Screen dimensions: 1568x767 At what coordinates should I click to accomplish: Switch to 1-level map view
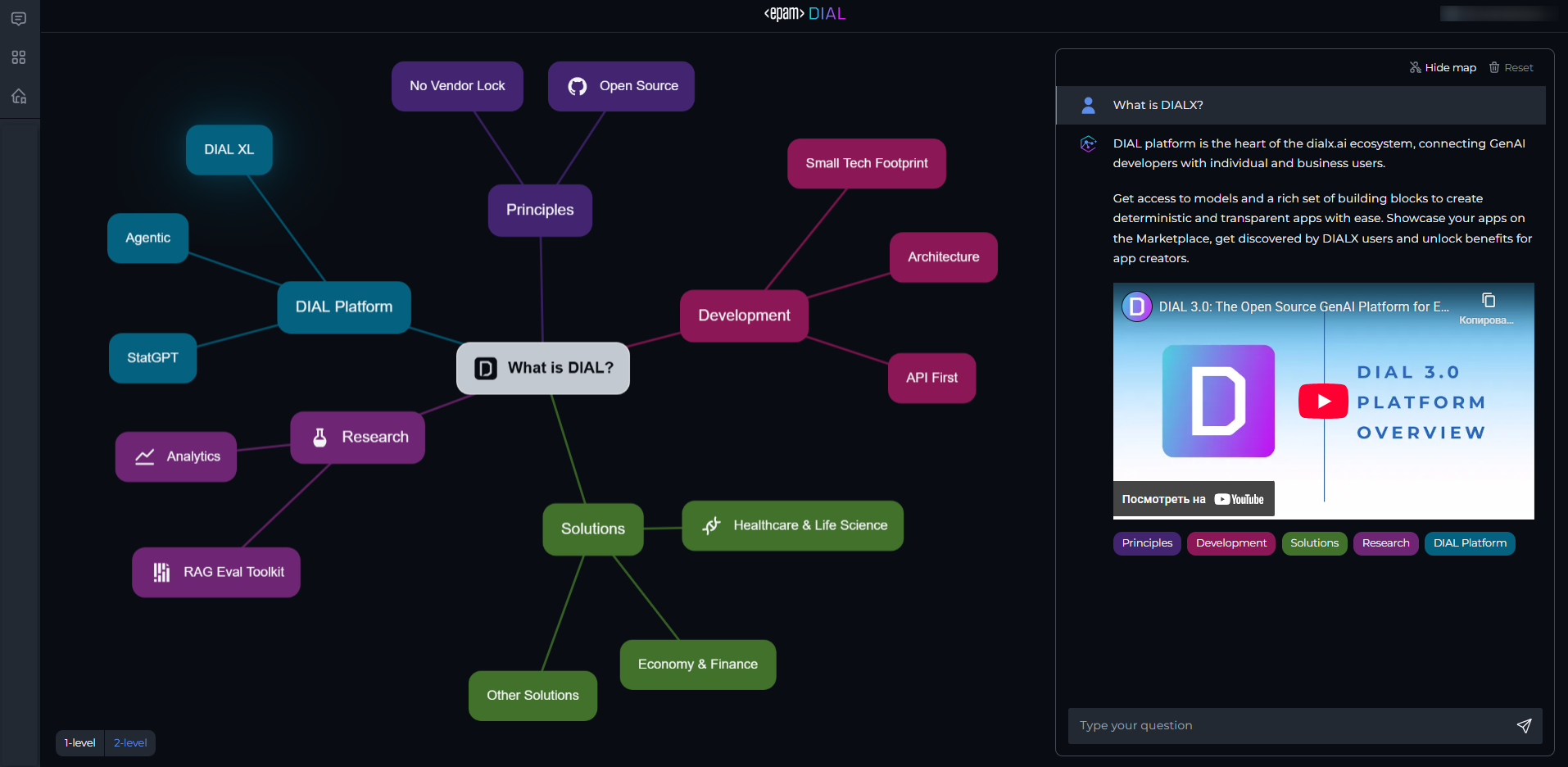click(x=80, y=743)
